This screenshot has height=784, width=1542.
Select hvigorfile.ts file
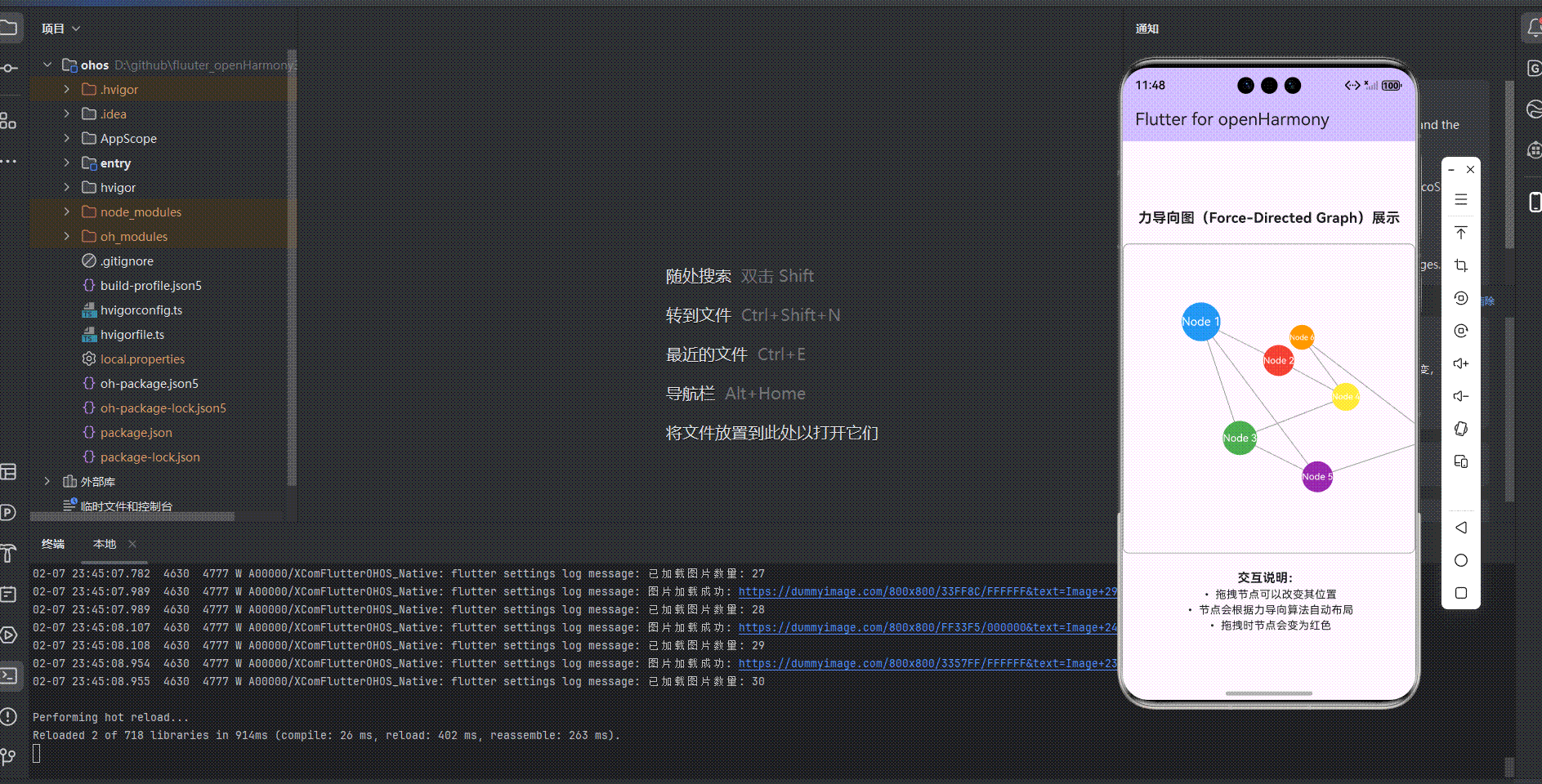click(x=132, y=334)
